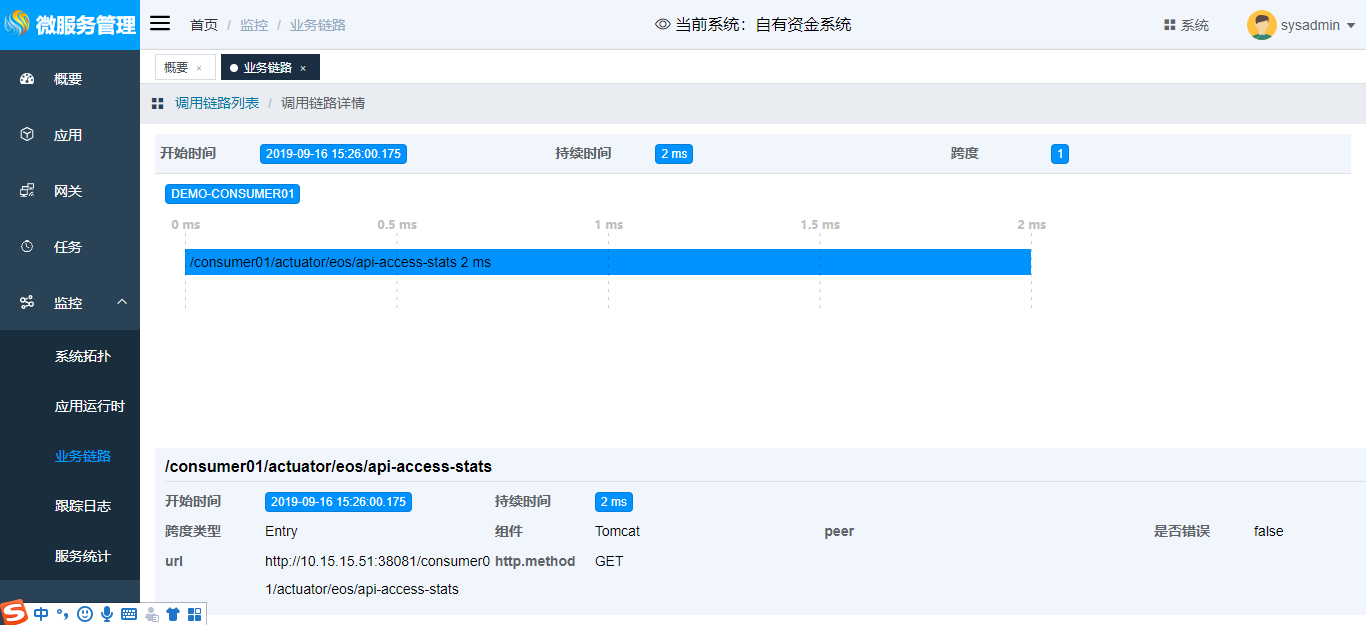Click the eye icon beside 当前系统

(662, 25)
